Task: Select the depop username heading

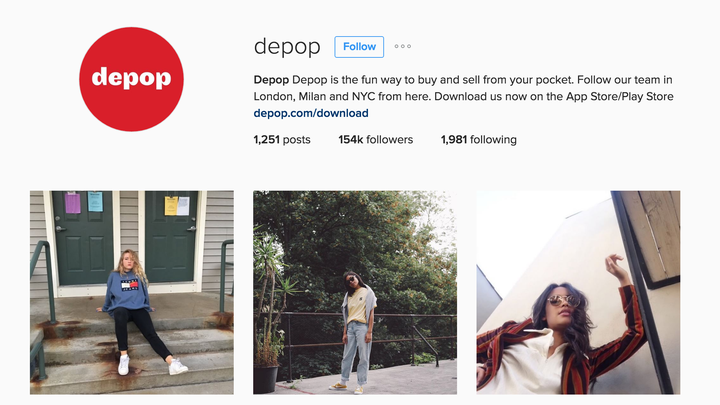Action: [x=287, y=47]
